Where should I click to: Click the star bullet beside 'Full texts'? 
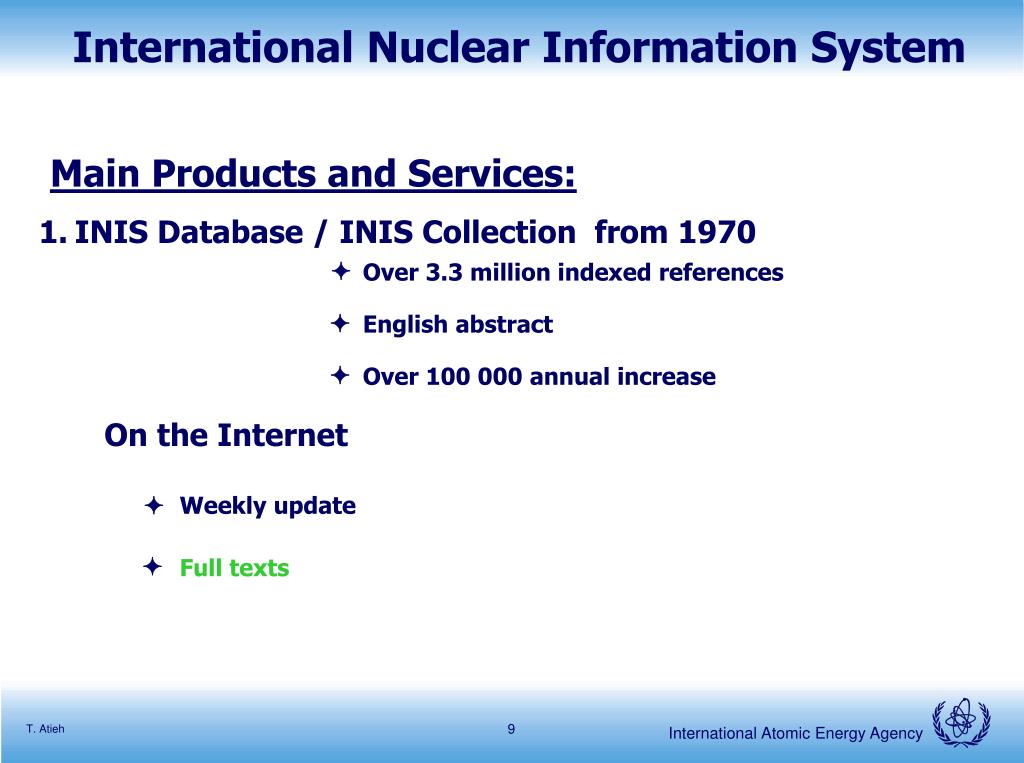coord(152,566)
